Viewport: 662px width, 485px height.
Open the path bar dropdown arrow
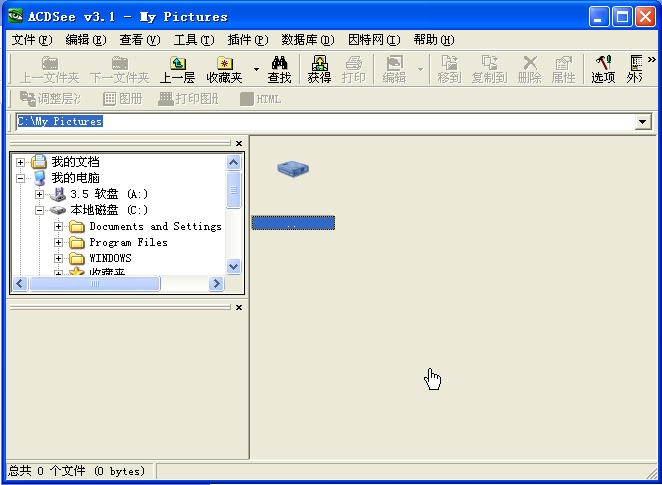pos(642,122)
